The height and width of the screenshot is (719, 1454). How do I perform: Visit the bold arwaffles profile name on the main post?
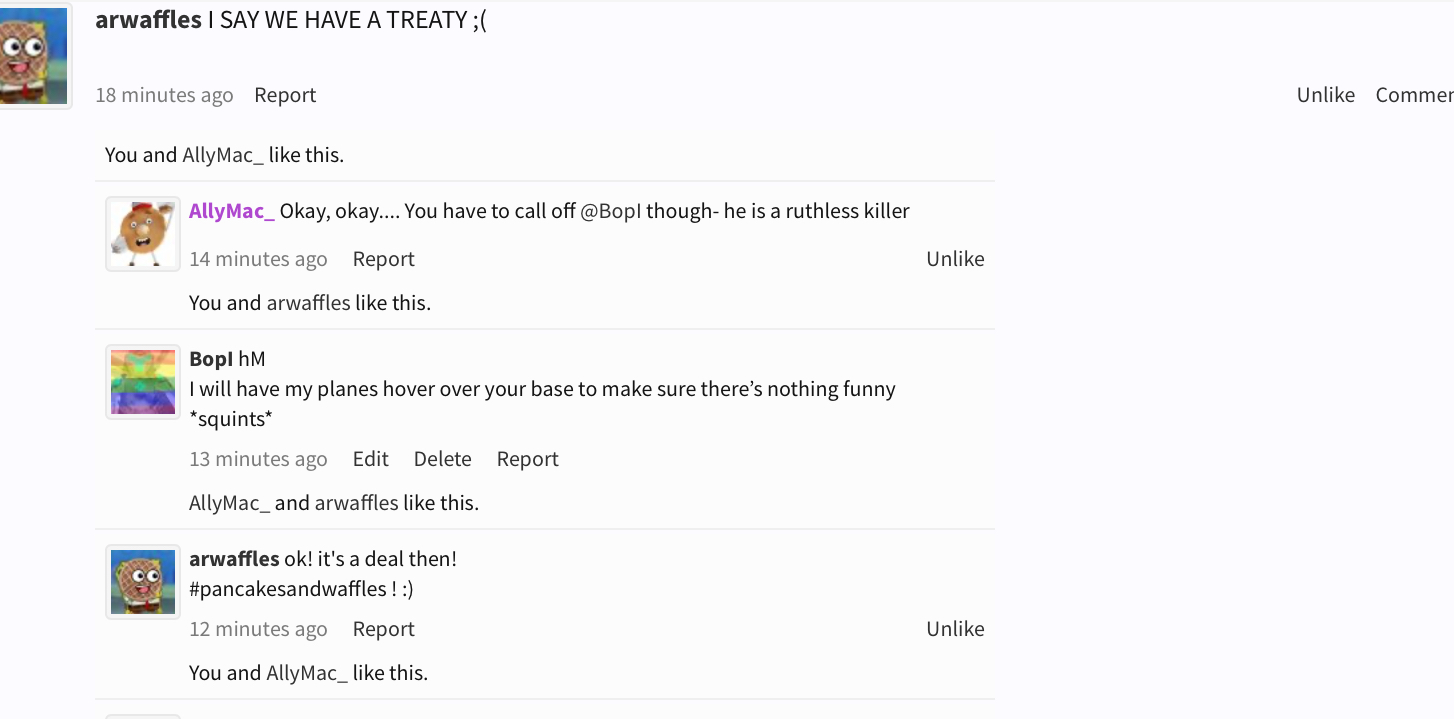coord(148,20)
